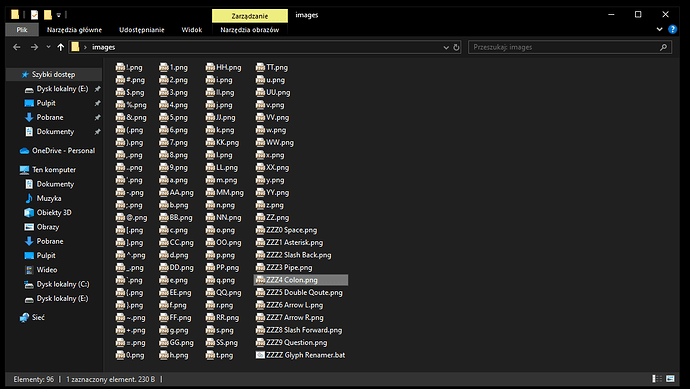Open recent locations dropdown arrow
Image resolution: width=690 pixels, height=389 pixels.
click(x=48, y=47)
